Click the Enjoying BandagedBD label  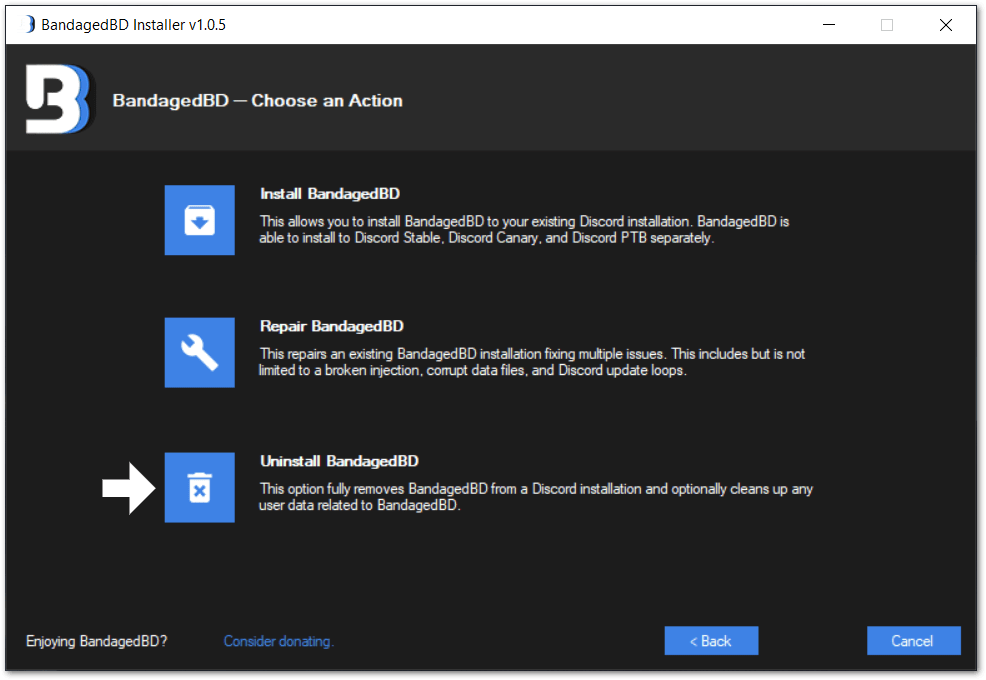(x=95, y=641)
